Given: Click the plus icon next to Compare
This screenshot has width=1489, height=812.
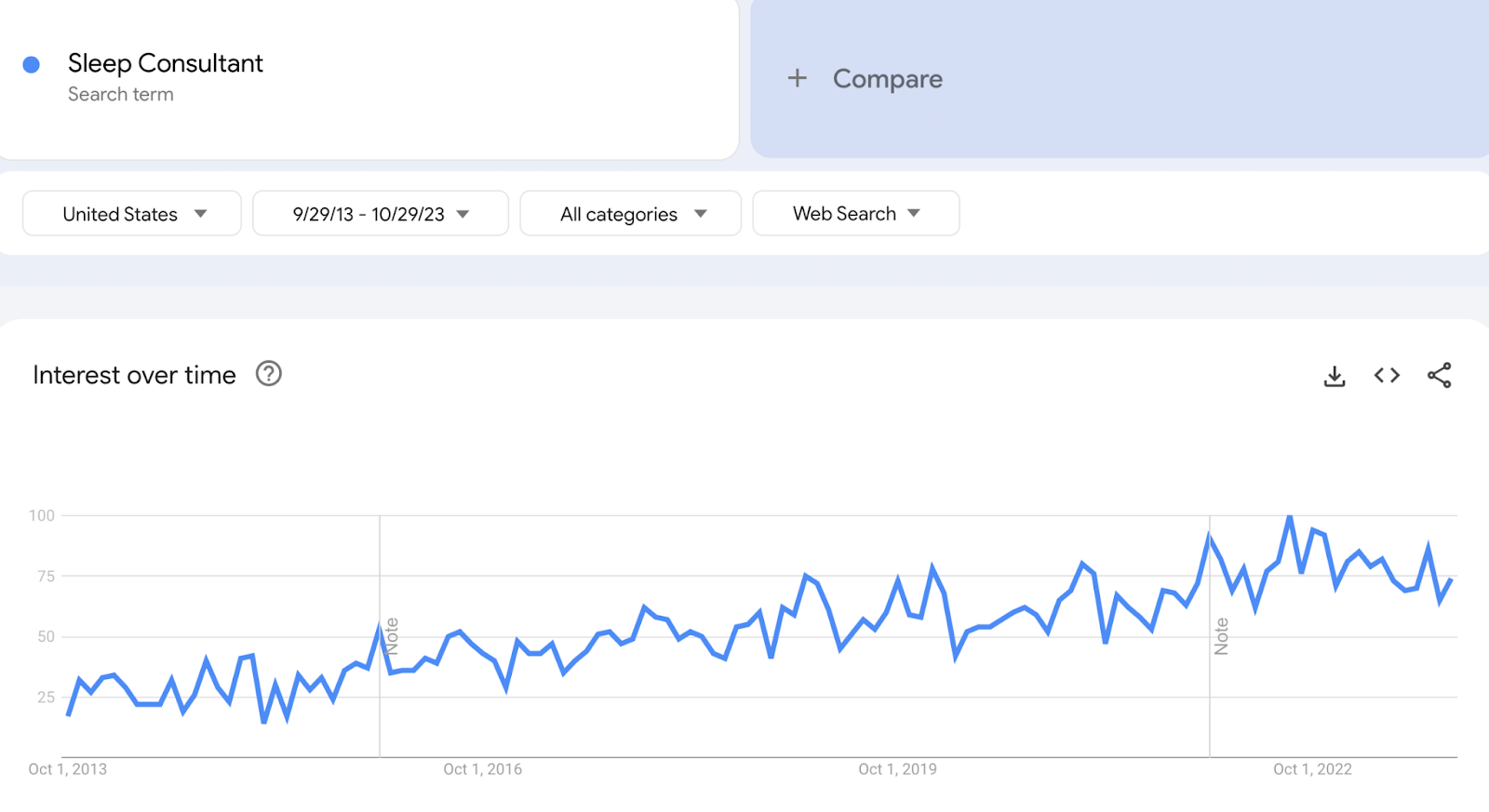Looking at the screenshot, I should 798,78.
